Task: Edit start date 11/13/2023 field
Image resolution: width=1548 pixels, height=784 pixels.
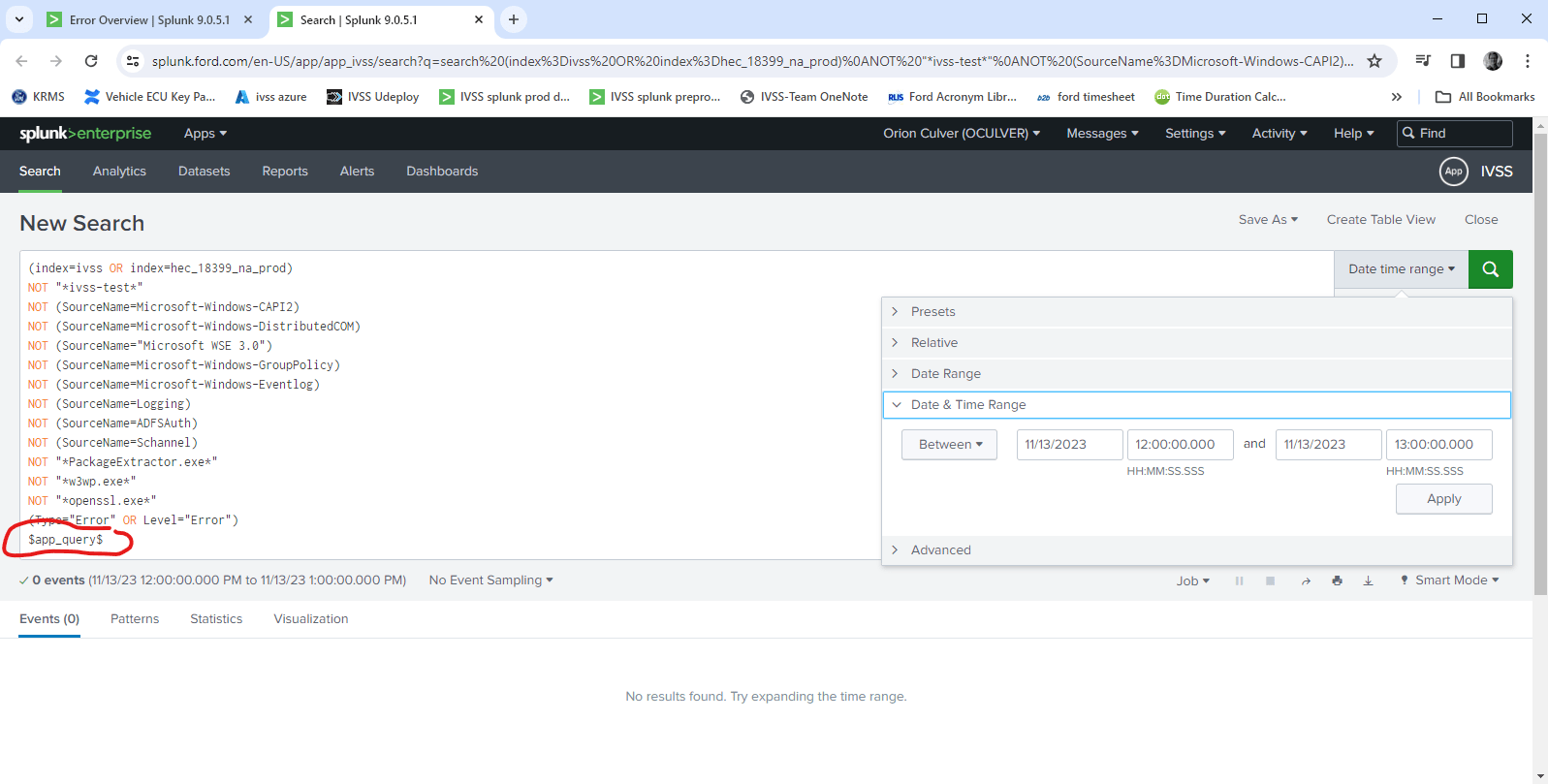Action: coord(1070,445)
